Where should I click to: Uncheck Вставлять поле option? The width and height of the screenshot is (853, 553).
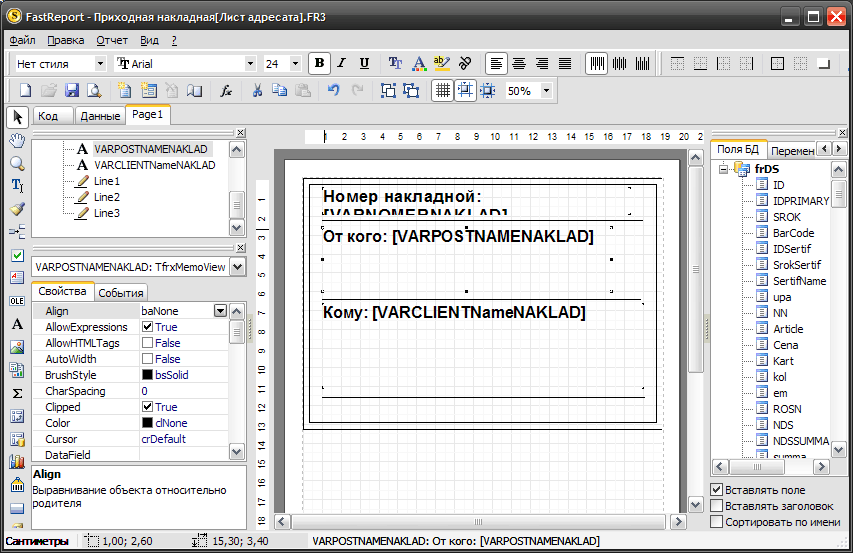coord(717,490)
